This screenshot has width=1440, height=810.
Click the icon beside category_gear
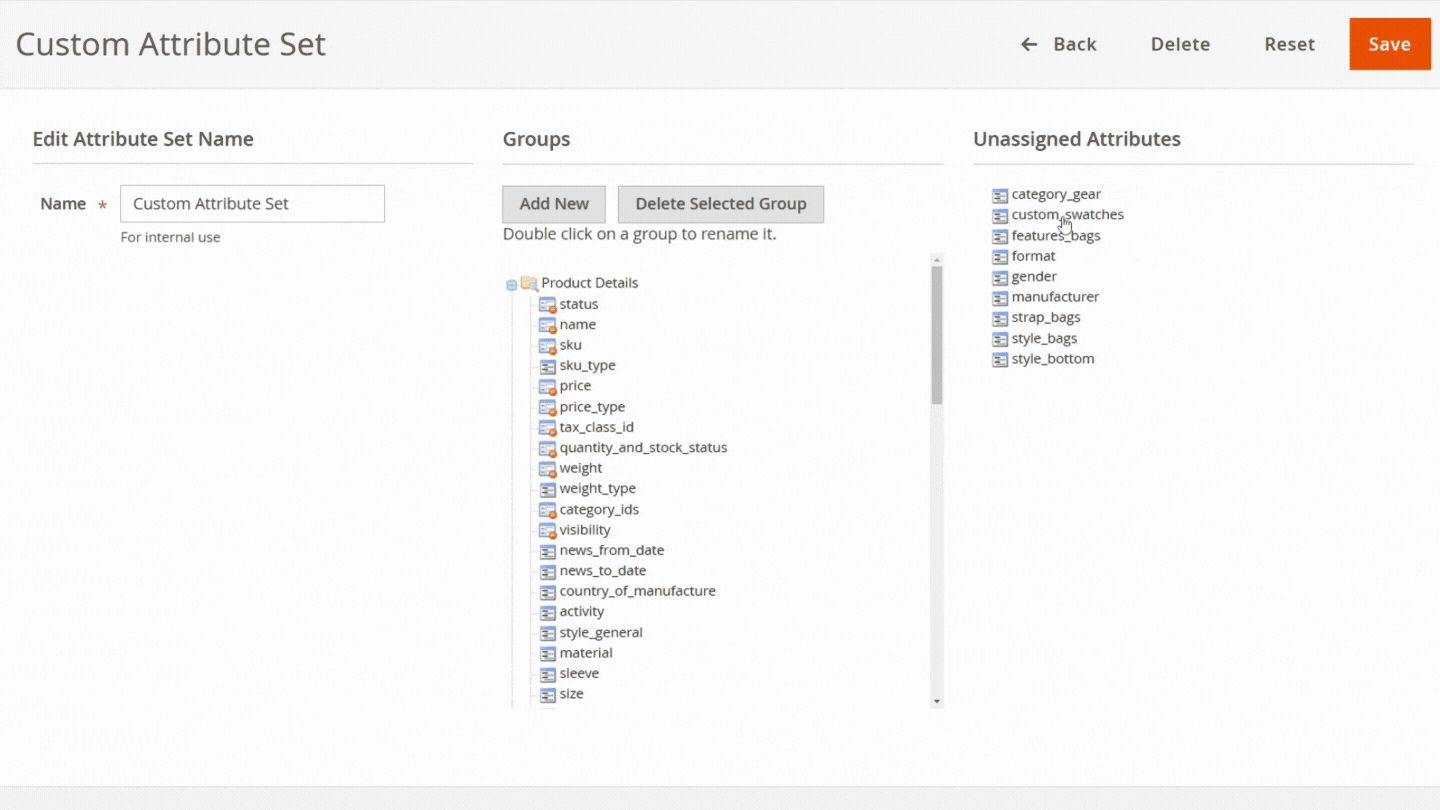click(x=1000, y=194)
